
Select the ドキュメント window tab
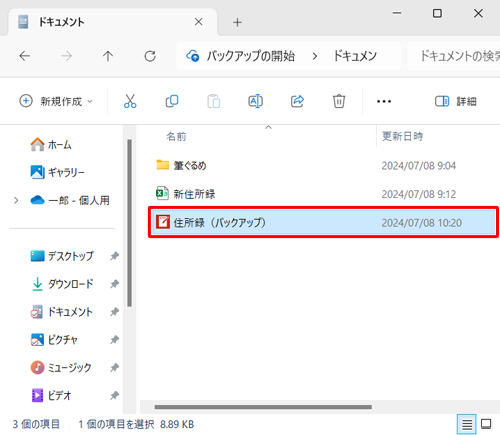coord(112,22)
